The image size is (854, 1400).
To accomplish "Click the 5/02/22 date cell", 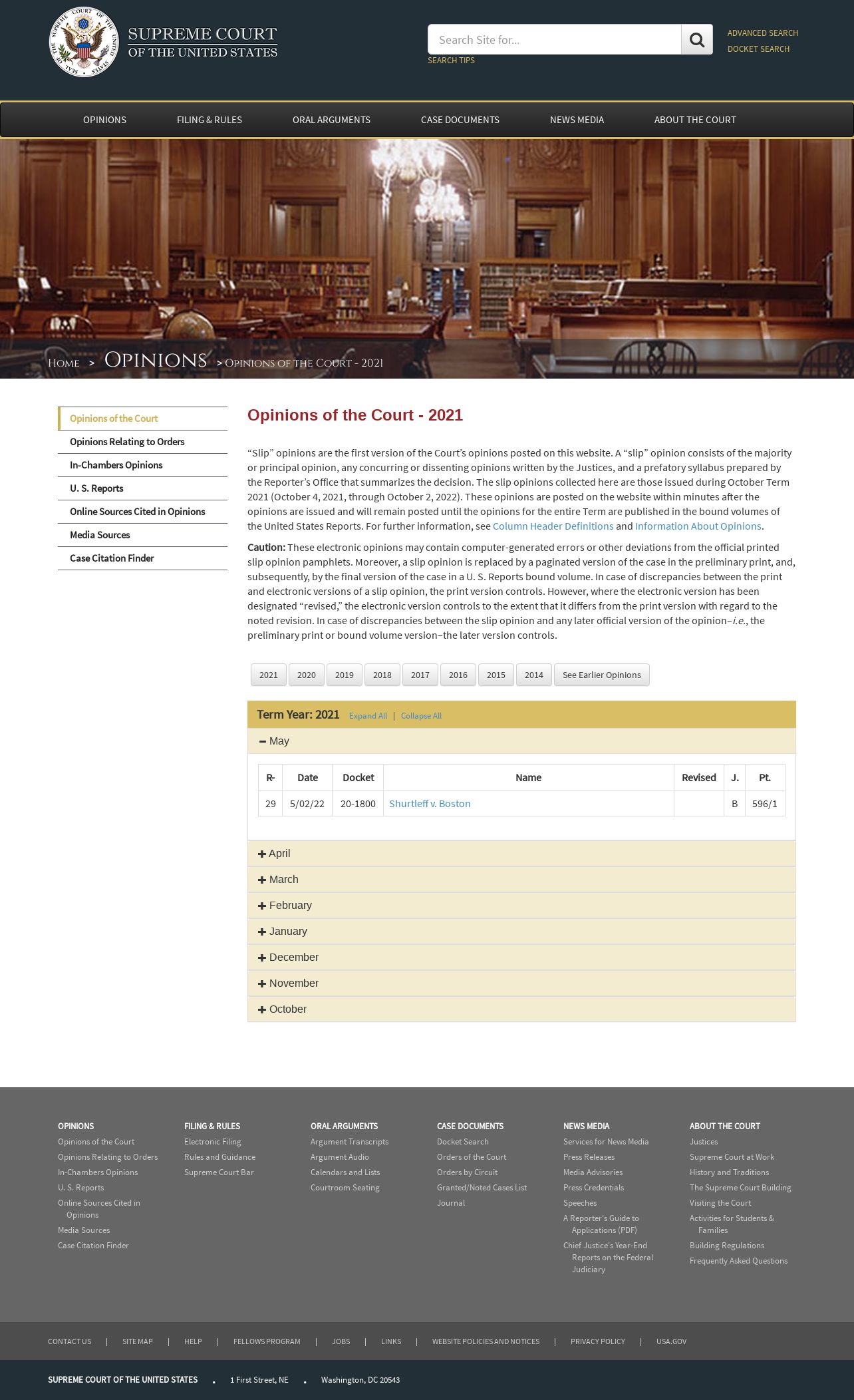I will point(307,803).
